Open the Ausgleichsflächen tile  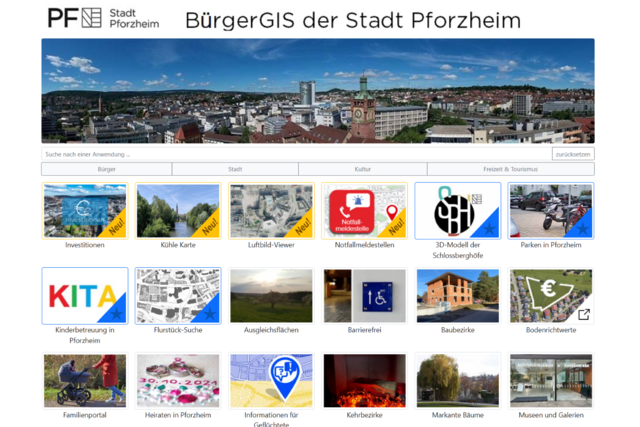click(271, 296)
